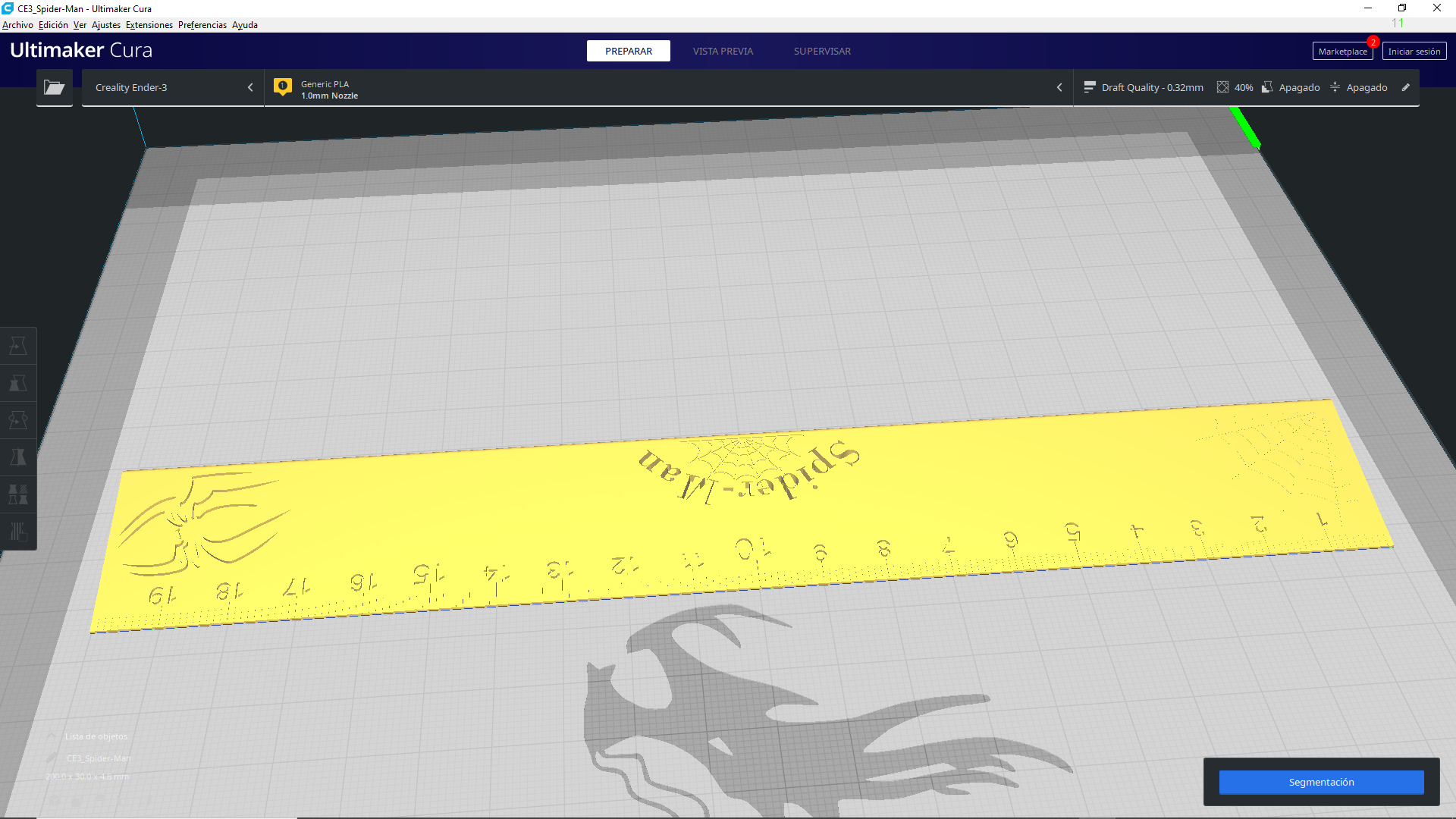Expand the Lista de objetos panel
The height and width of the screenshot is (819, 1456).
[51, 736]
